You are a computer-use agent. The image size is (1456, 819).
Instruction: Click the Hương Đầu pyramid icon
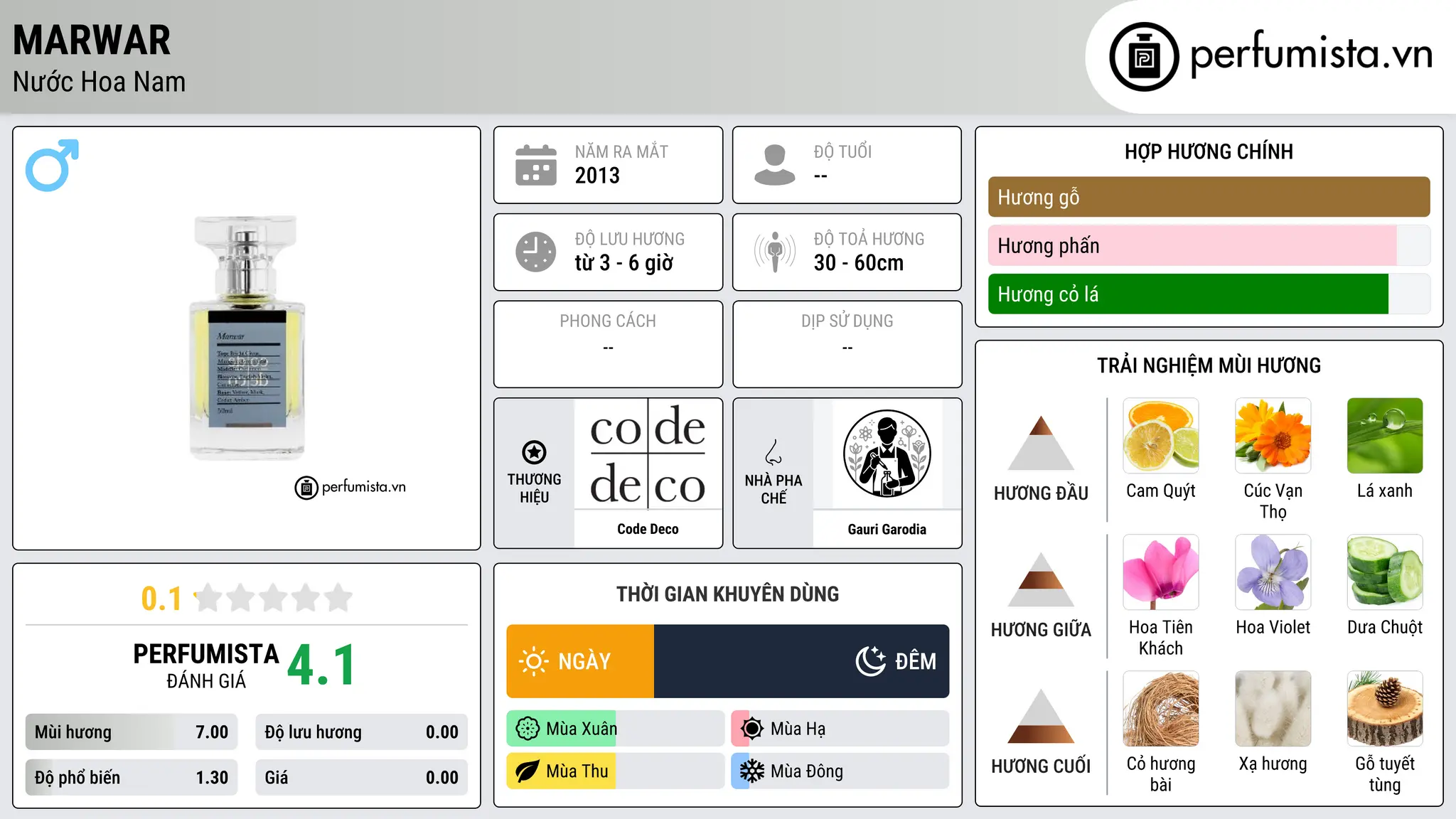tap(1041, 442)
